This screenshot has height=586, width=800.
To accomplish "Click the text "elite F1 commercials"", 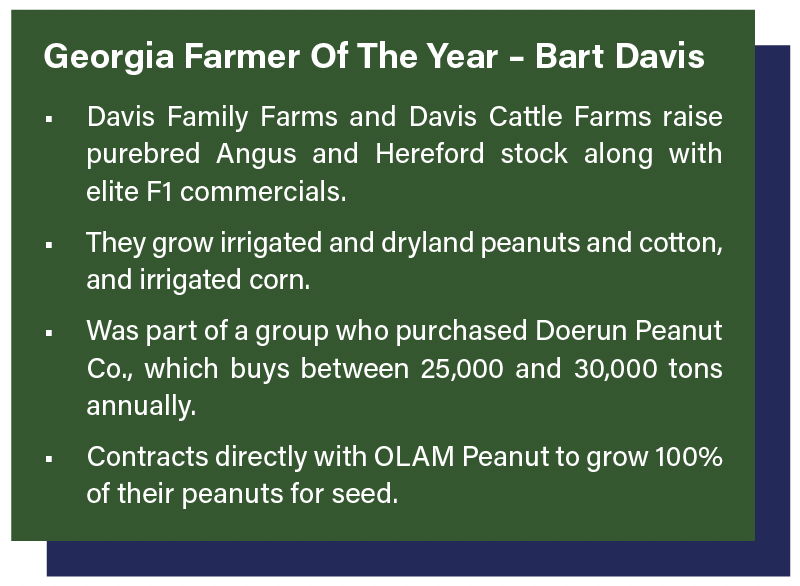I will point(216,192).
